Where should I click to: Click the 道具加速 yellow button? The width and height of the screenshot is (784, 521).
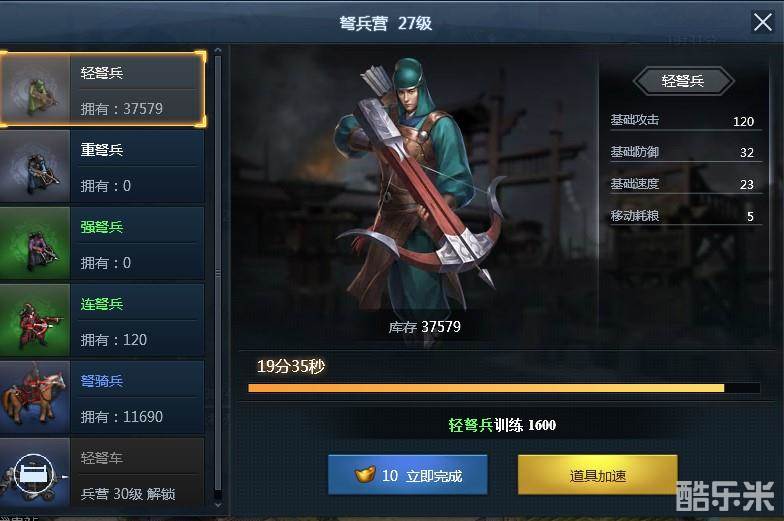pos(598,475)
